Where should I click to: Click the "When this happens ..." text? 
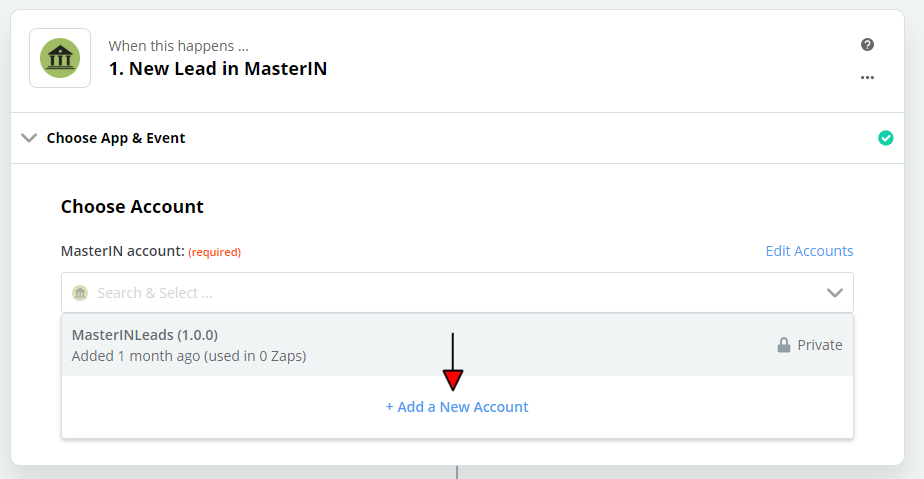pyautogui.click(x=179, y=46)
